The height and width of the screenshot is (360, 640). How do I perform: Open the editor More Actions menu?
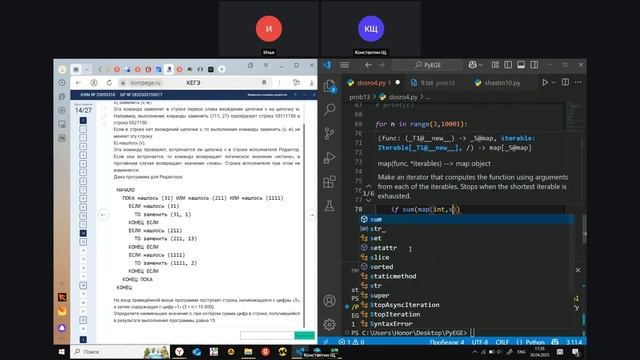click(578, 82)
